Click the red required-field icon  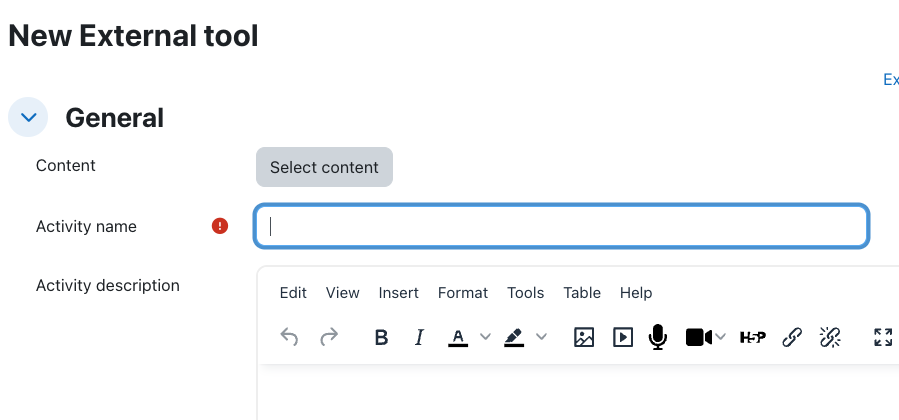click(220, 226)
